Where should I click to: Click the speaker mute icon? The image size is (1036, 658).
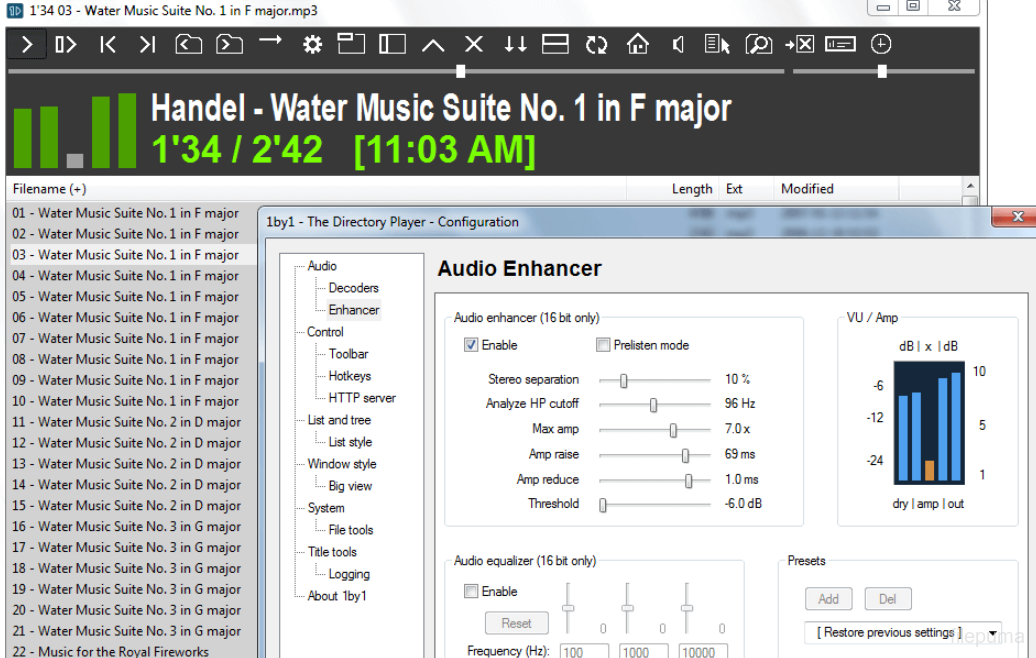pos(678,44)
